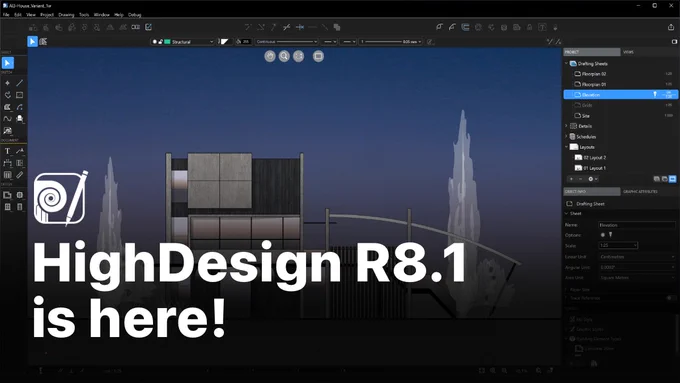Select the Wall tool
The image size is (680, 383).
7,195
